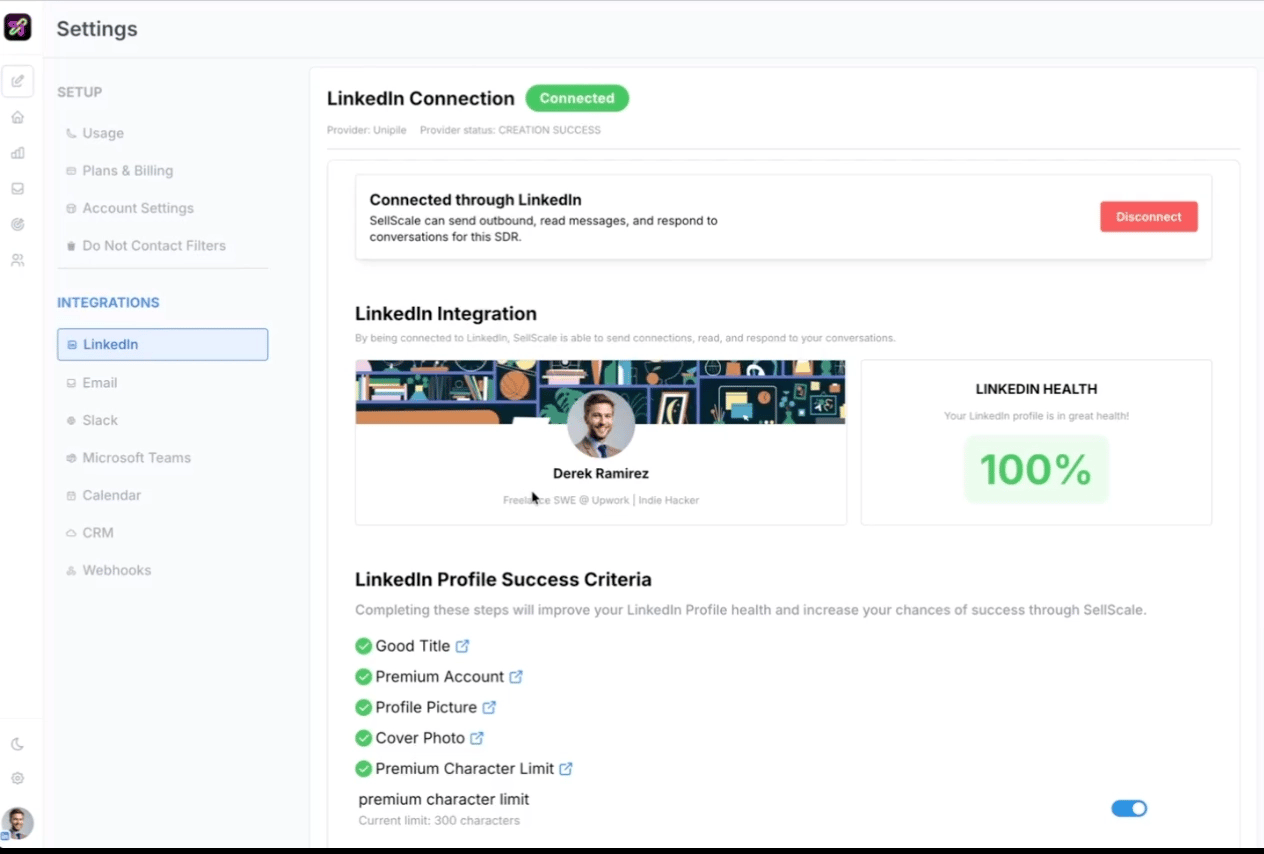Click the LINKEDIN HEALTH heading
This screenshot has width=1264, height=854.
pyautogui.click(x=1036, y=389)
